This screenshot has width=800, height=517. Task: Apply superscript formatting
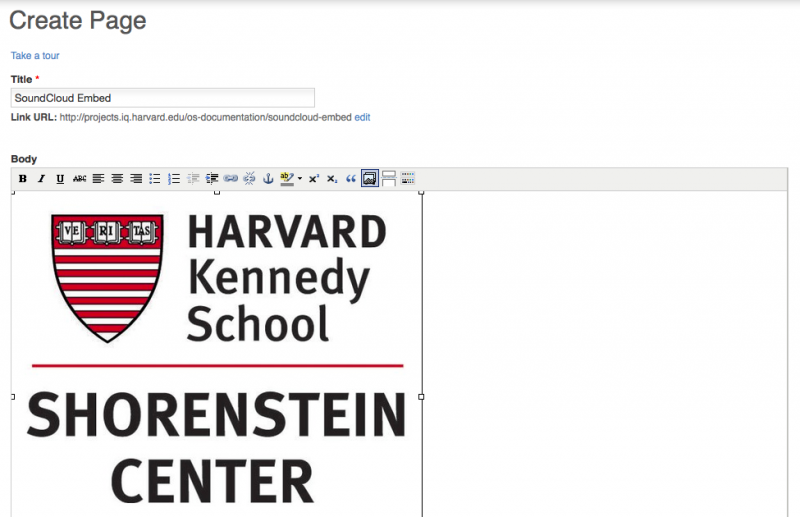313,179
